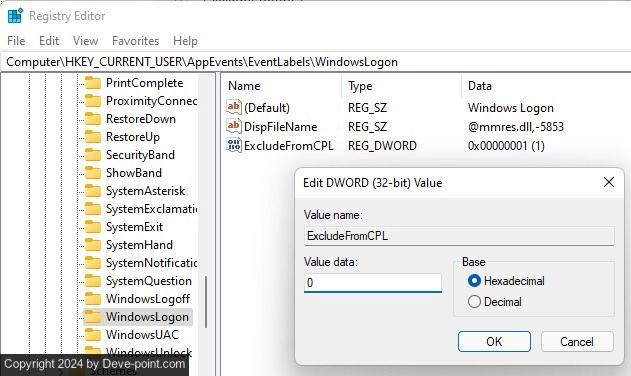
Task: Click the Name column header
Action: click(x=244, y=86)
